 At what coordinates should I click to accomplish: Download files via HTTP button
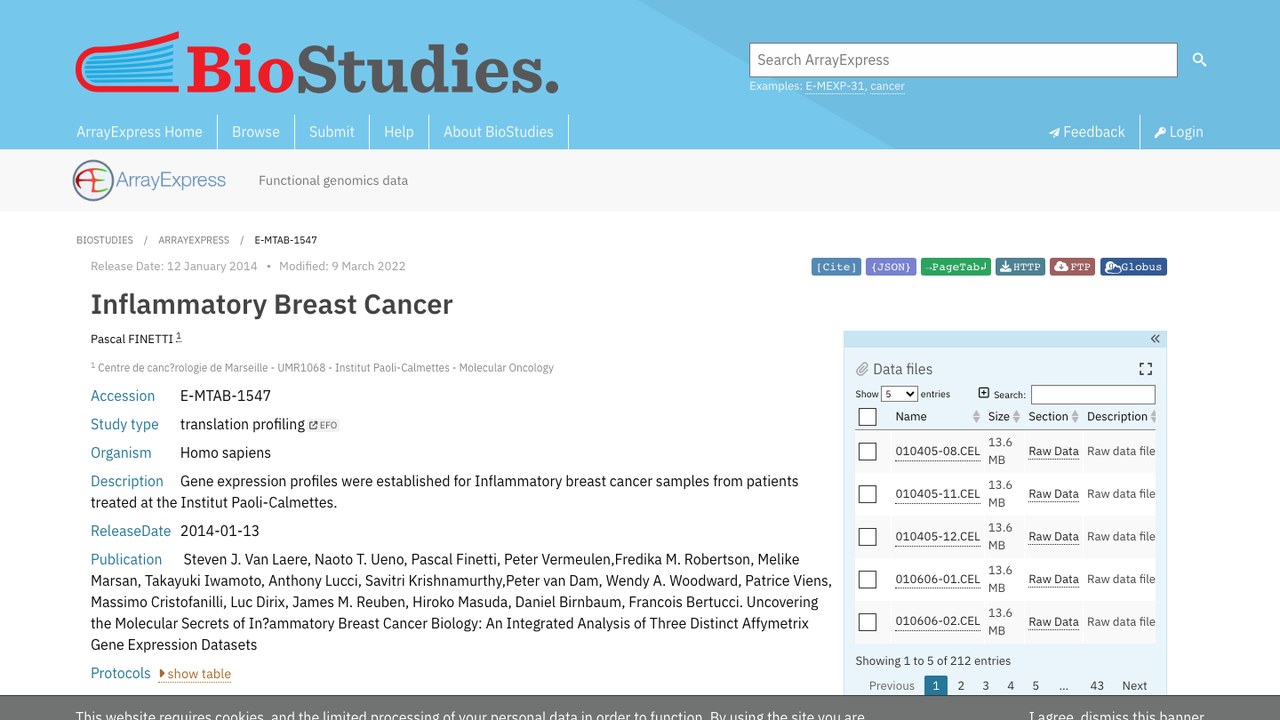(1020, 267)
